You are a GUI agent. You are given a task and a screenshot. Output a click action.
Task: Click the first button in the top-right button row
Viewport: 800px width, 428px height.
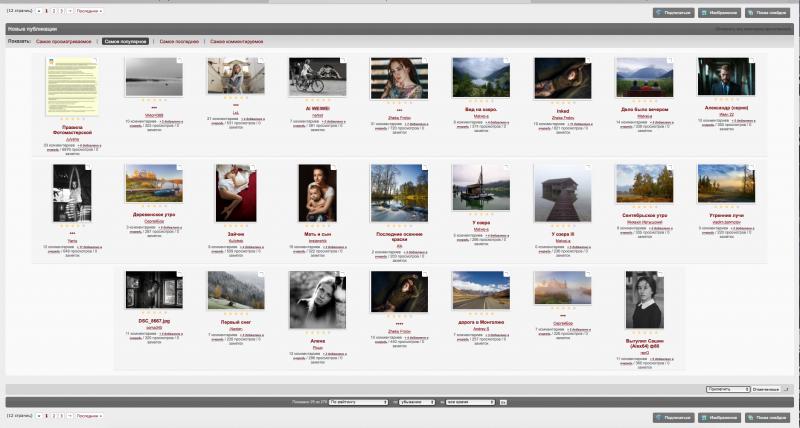[673, 13]
